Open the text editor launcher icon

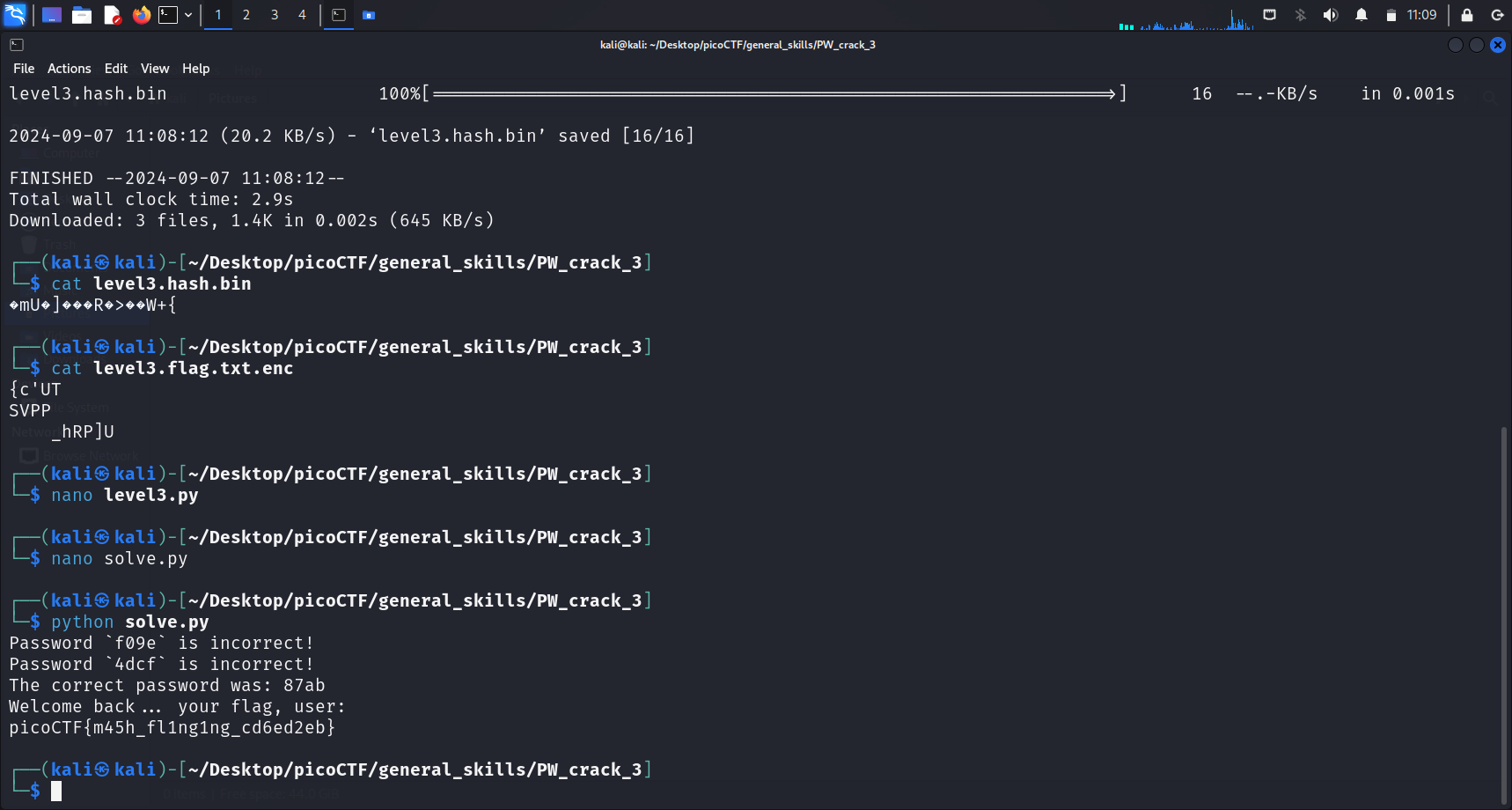[112, 15]
